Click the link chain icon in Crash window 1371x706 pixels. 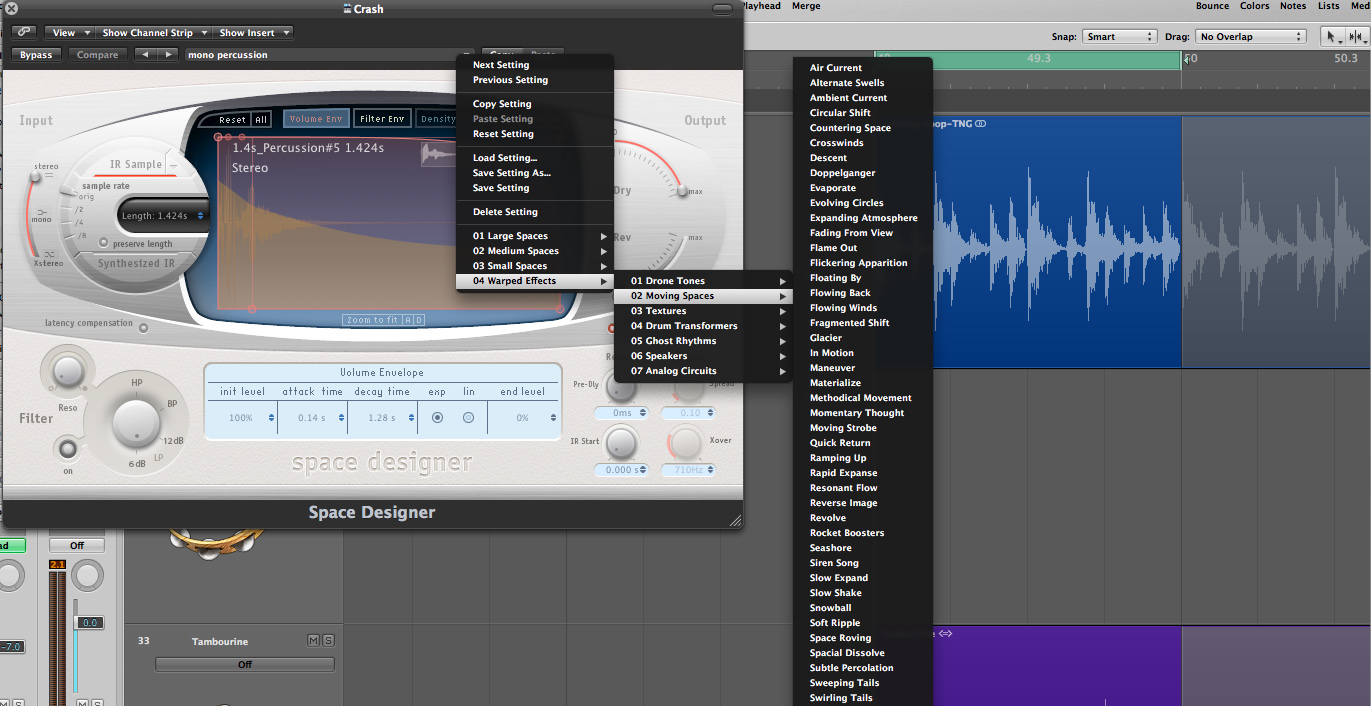pos(25,32)
